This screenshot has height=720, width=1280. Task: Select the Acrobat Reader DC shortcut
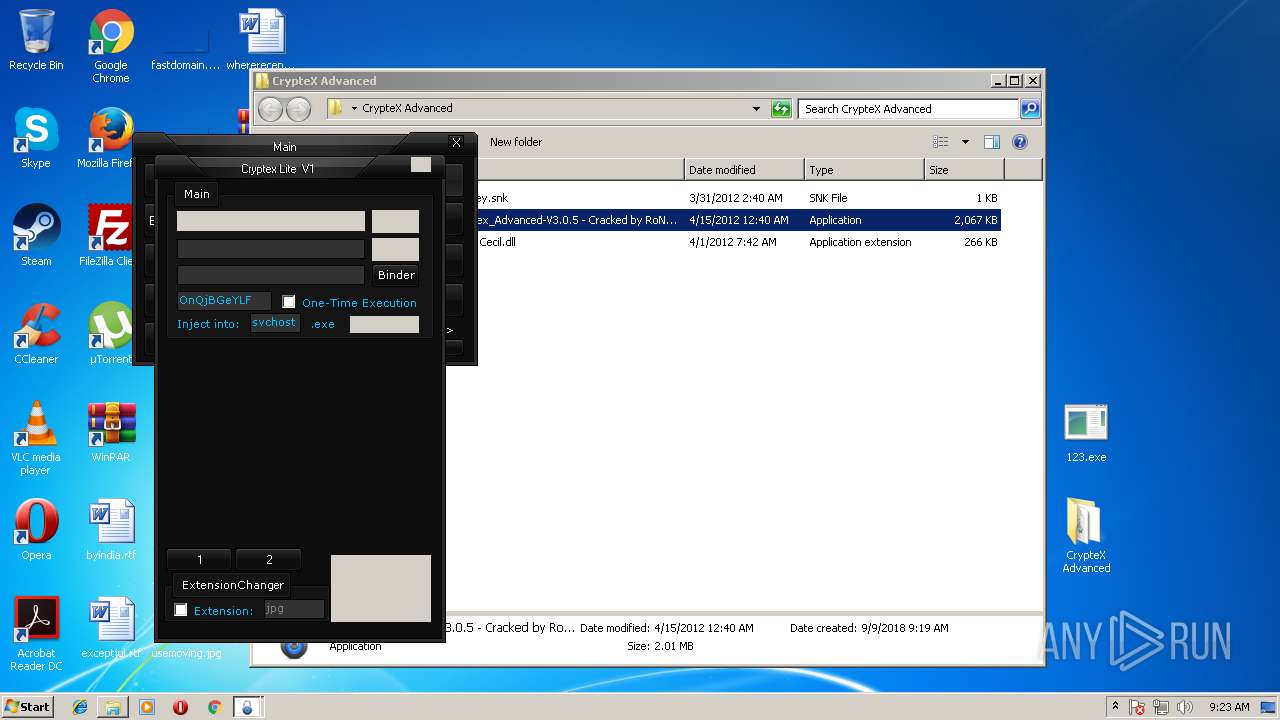[36, 634]
